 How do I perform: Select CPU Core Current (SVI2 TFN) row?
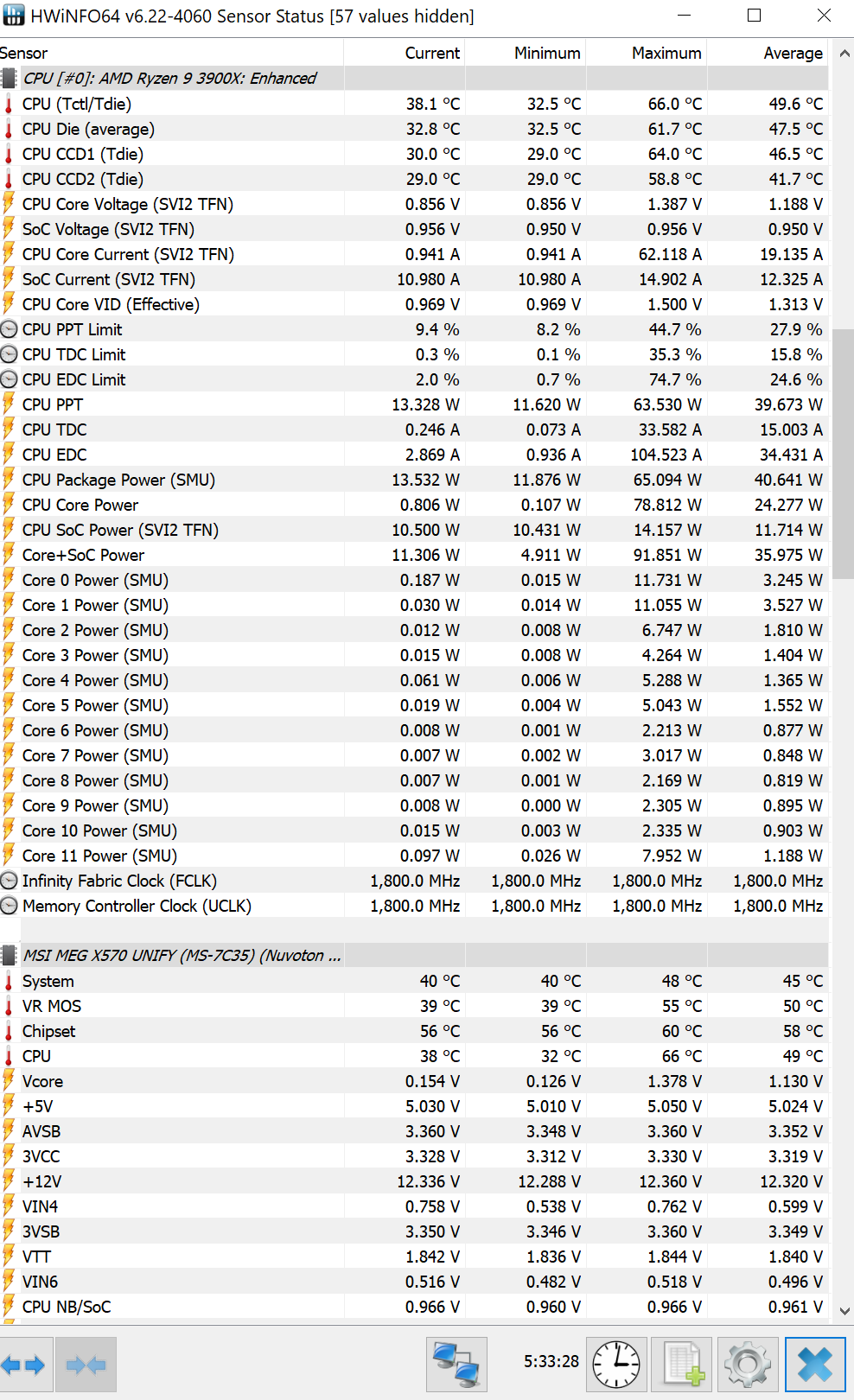click(414, 254)
